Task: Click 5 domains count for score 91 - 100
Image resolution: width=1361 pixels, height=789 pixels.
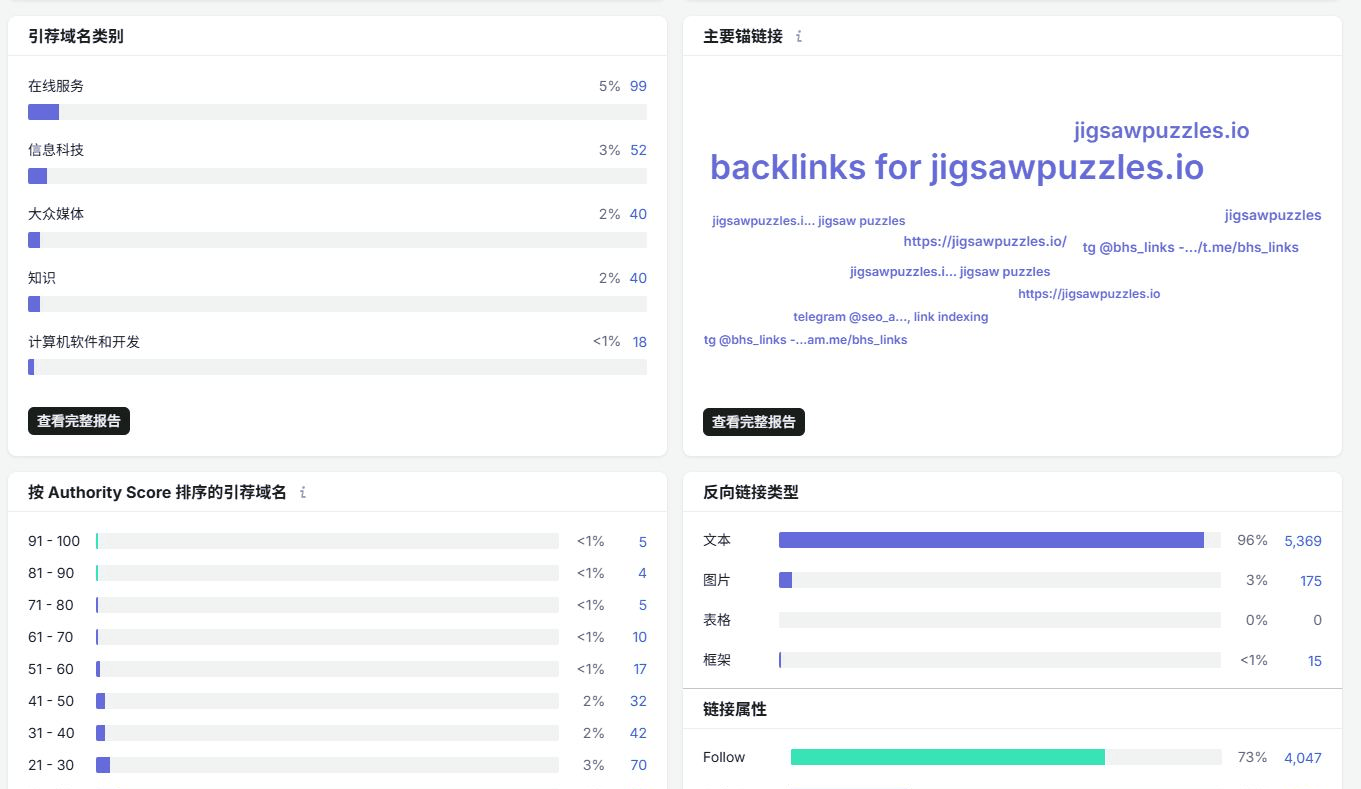Action: click(643, 542)
